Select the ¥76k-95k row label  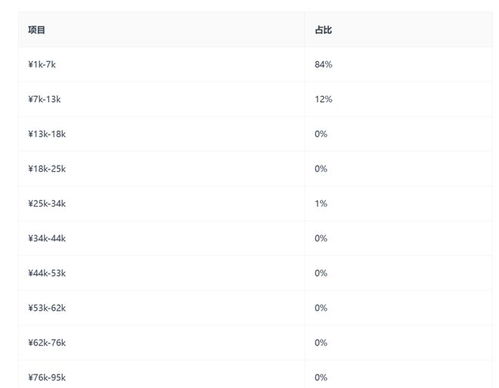tap(47, 377)
